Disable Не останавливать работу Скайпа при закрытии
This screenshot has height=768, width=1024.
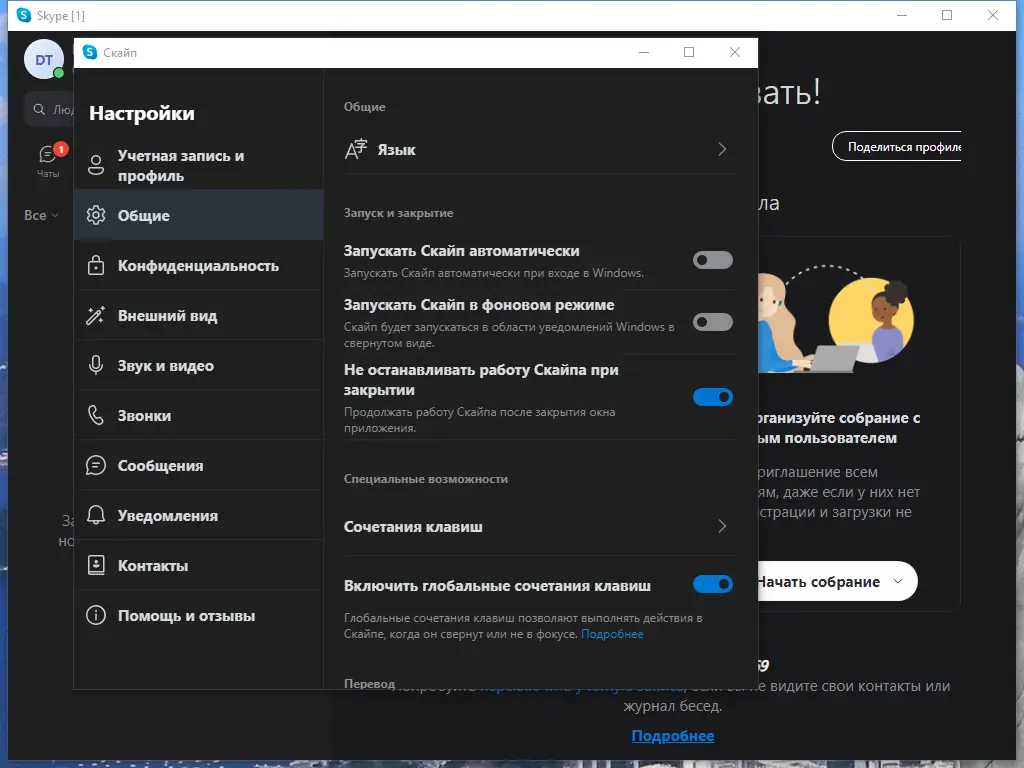(x=712, y=396)
